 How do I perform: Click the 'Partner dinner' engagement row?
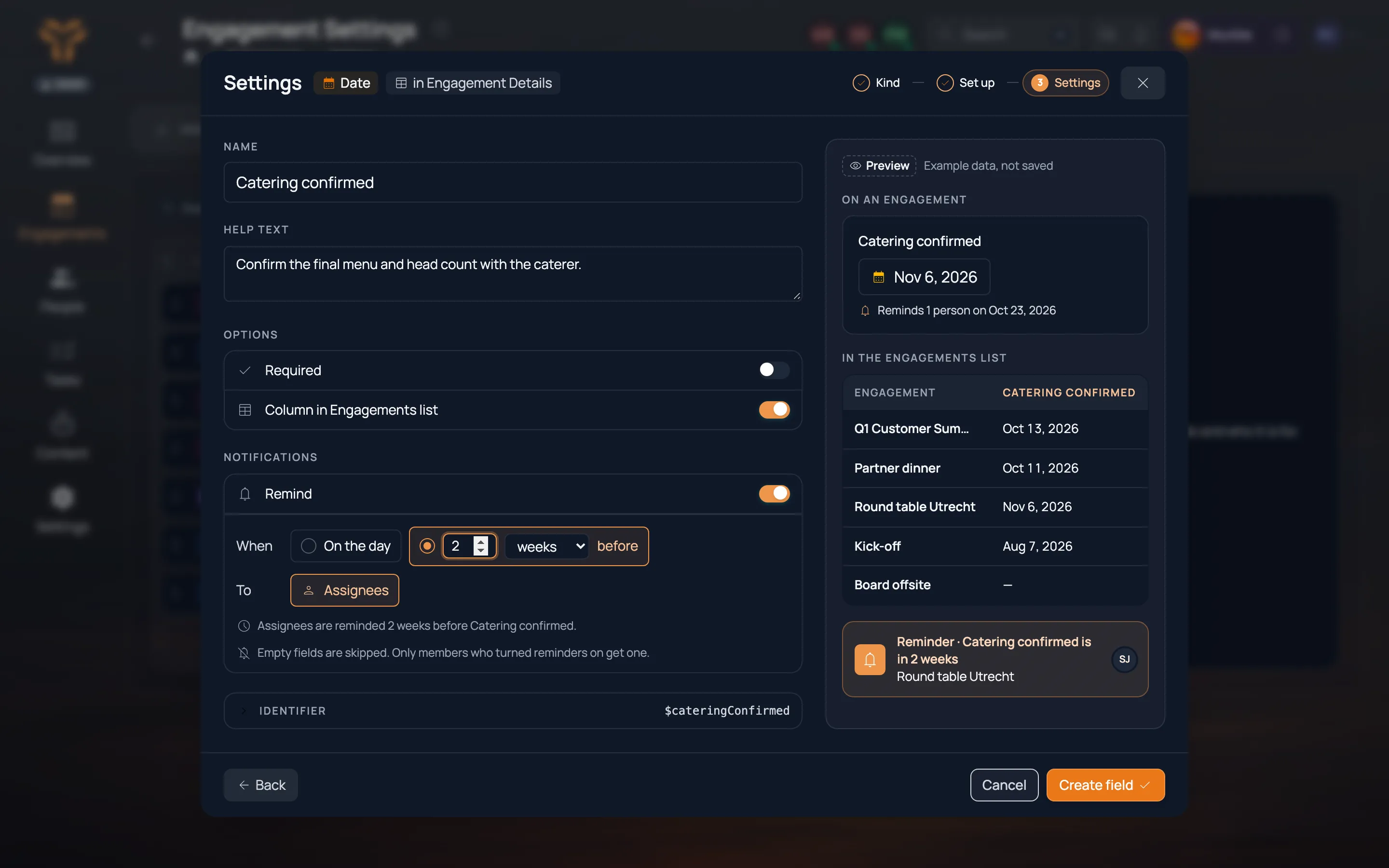click(994, 468)
